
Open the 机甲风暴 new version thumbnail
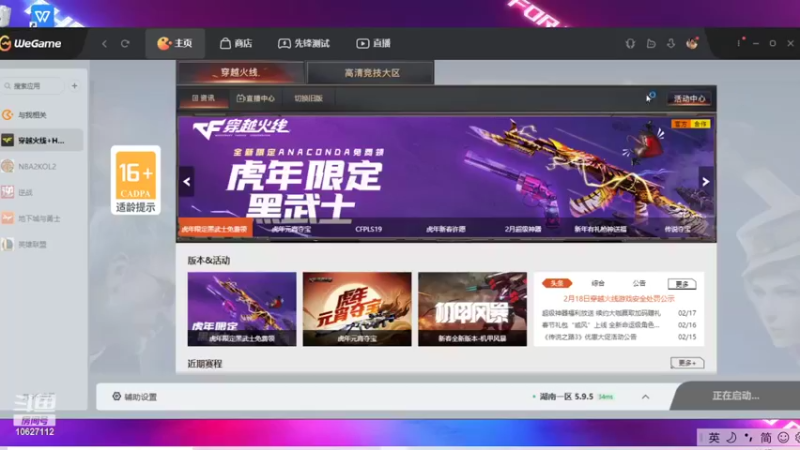pos(472,309)
